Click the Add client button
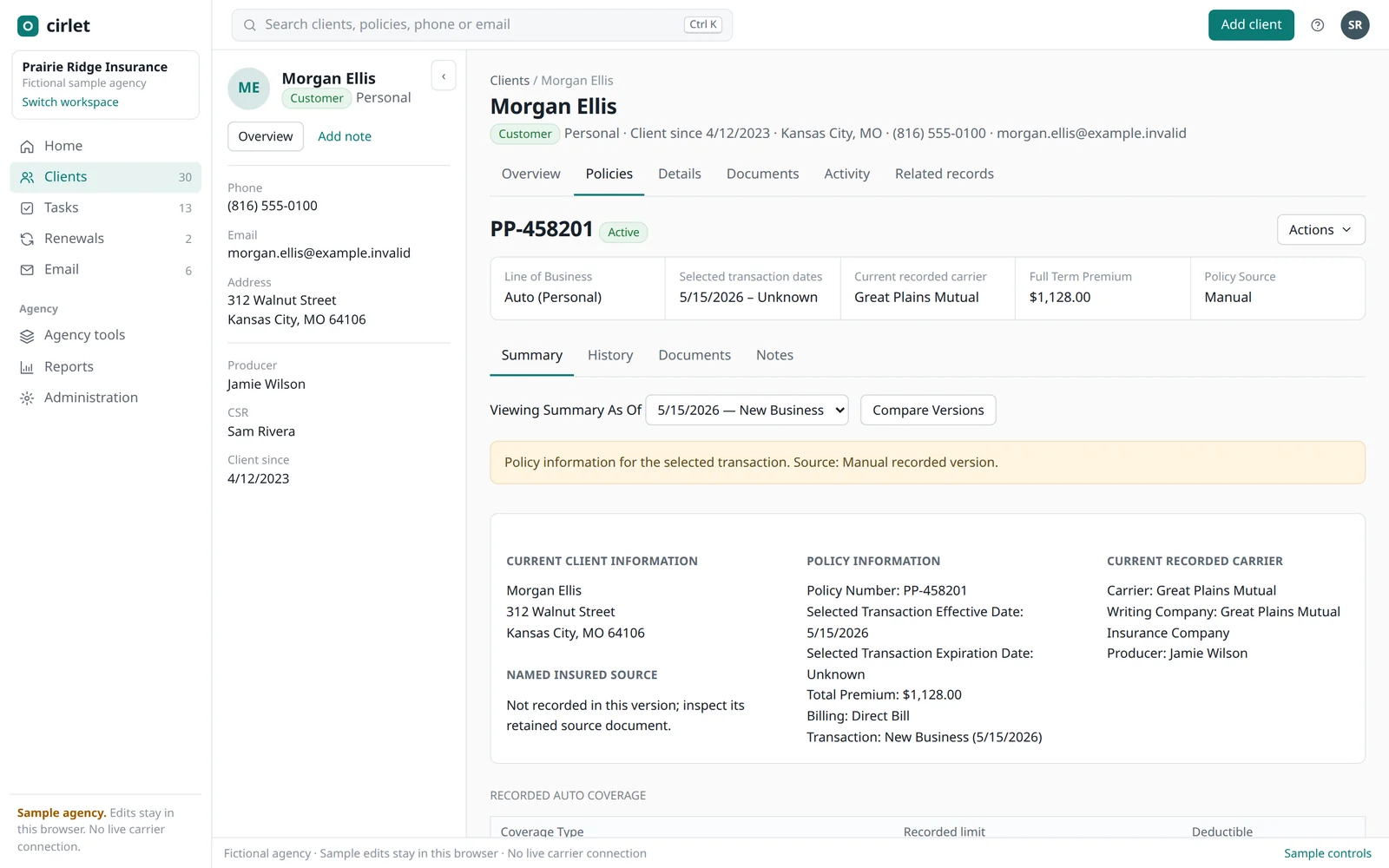Viewport: 1389px width, 868px height. (1251, 25)
